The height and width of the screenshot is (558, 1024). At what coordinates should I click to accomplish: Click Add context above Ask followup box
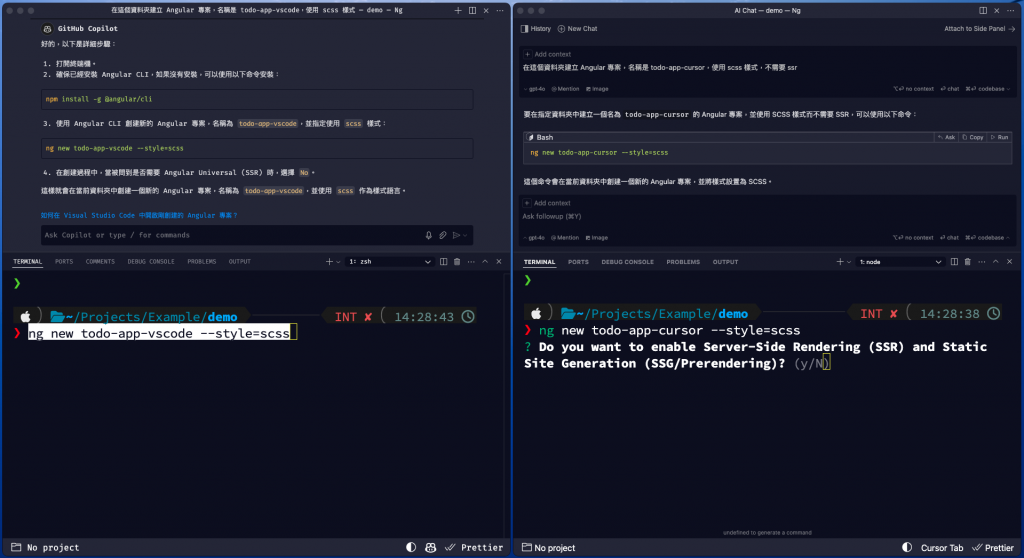pyautogui.click(x=547, y=203)
